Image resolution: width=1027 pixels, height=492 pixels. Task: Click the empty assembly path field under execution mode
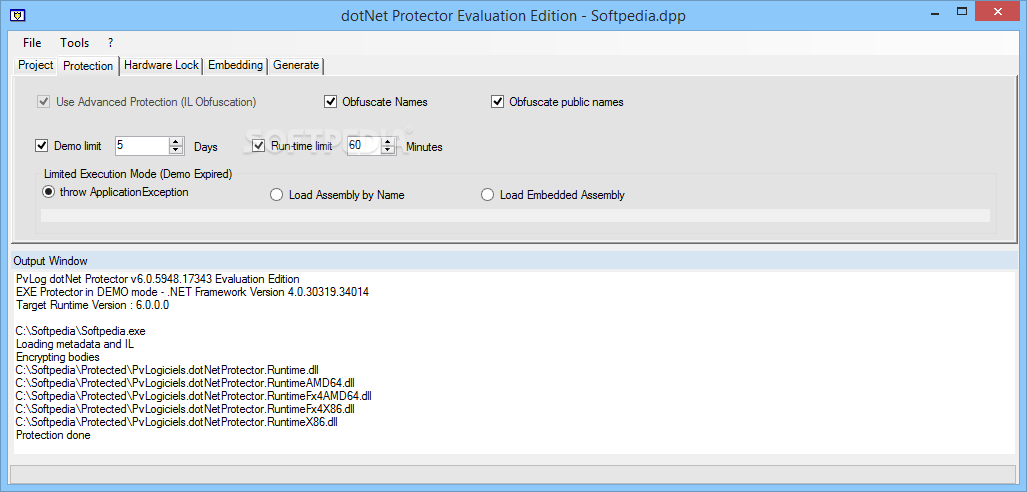(x=515, y=216)
